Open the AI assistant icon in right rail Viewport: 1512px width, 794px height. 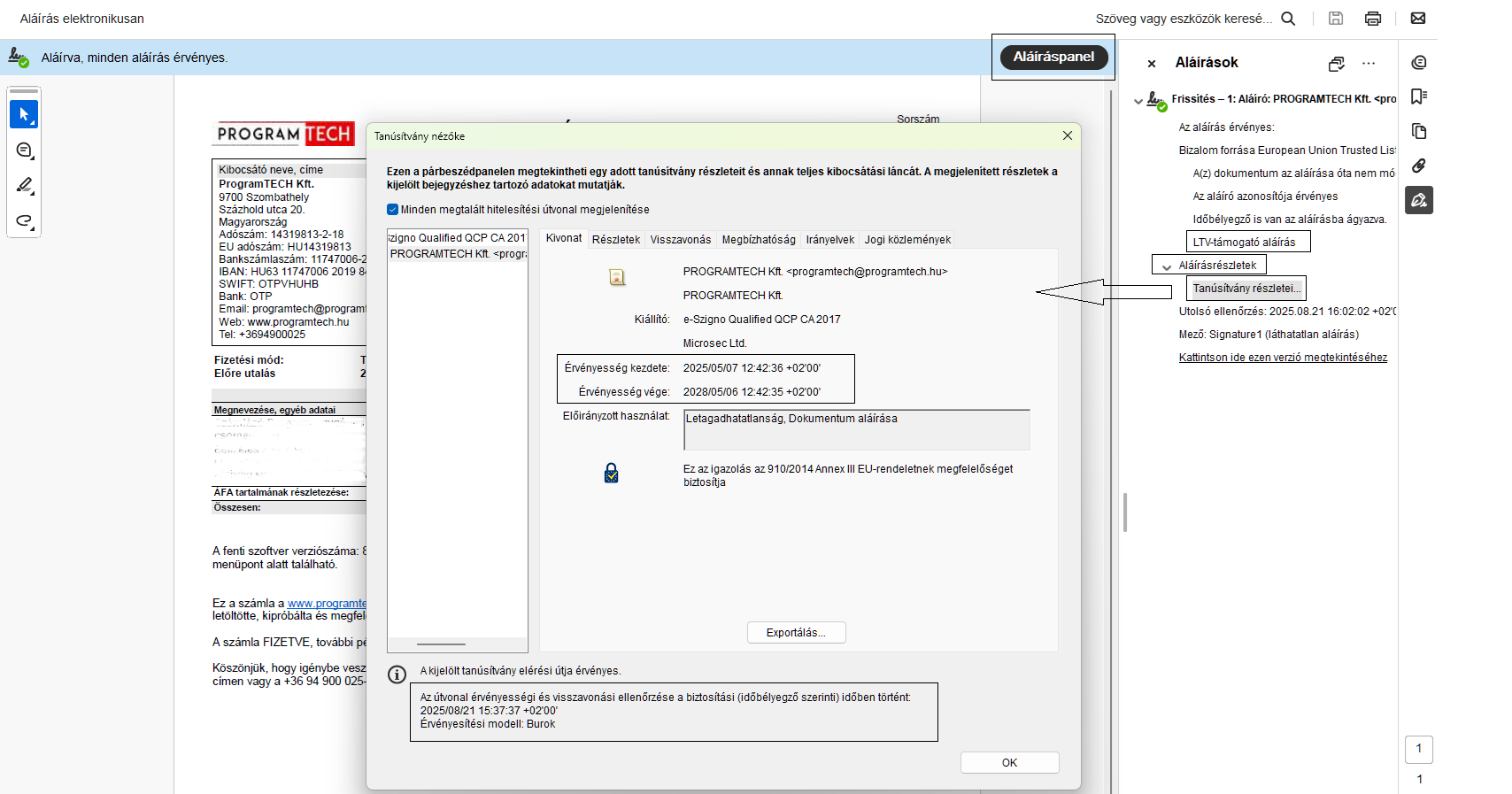1419,63
